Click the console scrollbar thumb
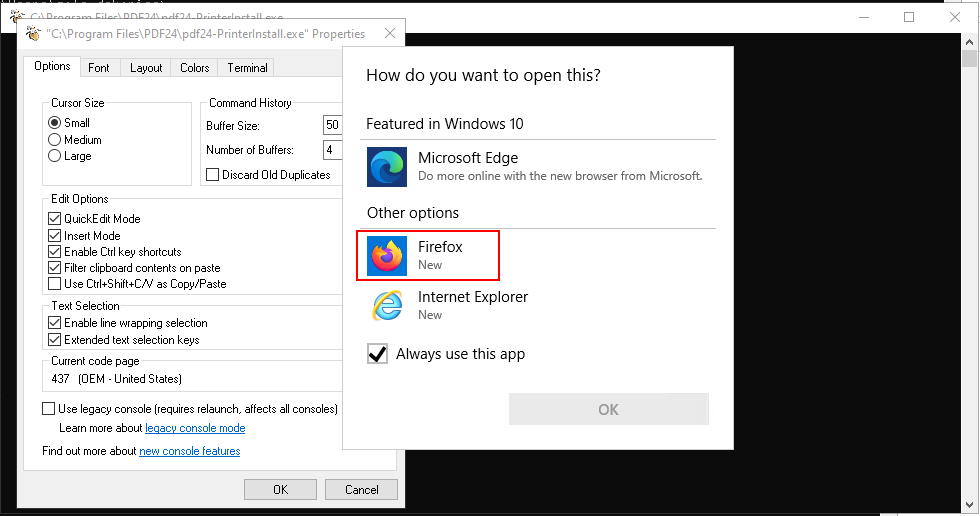Screen dimensions: 980x516 pyautogui.click(x=969, y=59)
